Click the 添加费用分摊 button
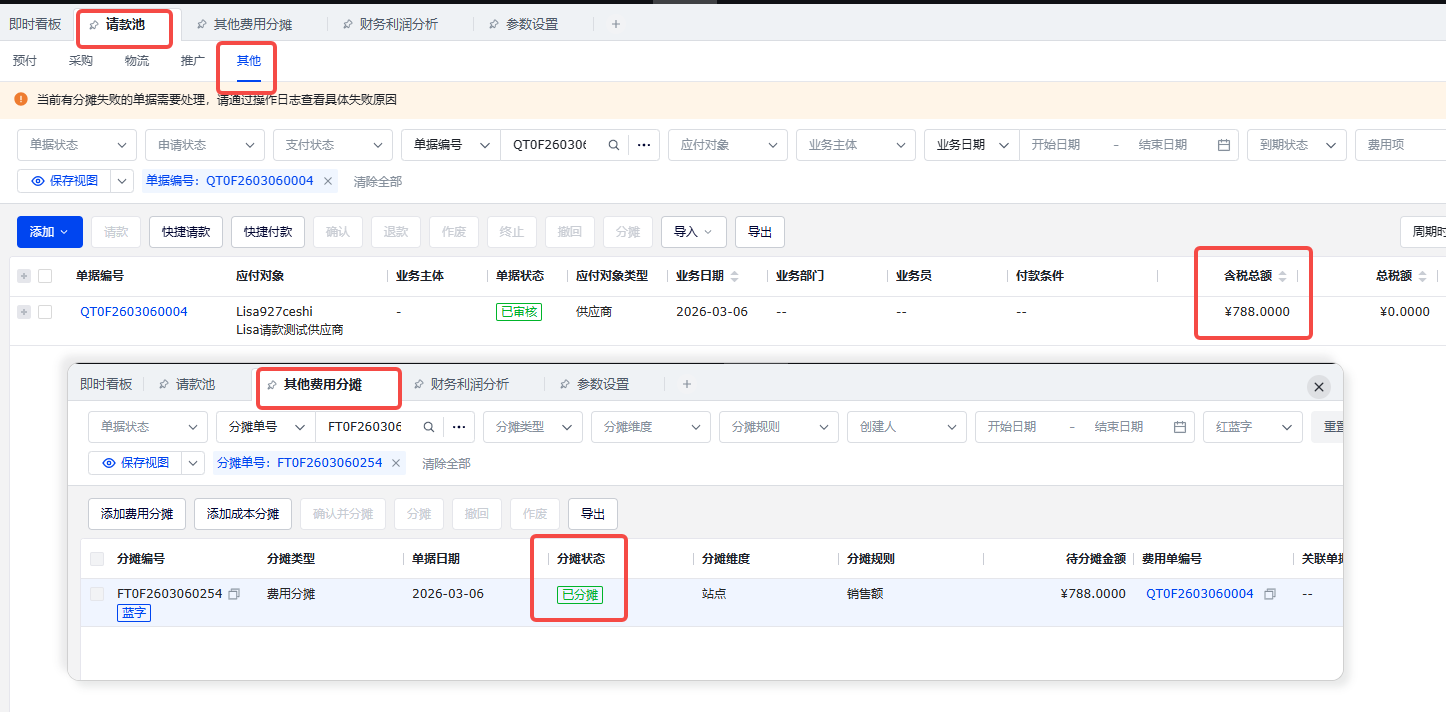1446x712 pixels. tap(137, 514)
